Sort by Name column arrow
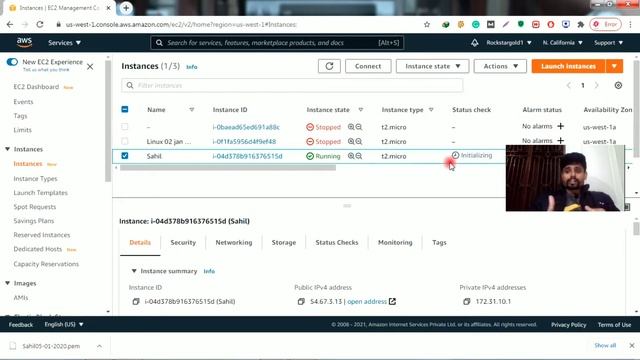The height and width of the screenshot is (360, 640). (x=191, y=110)
